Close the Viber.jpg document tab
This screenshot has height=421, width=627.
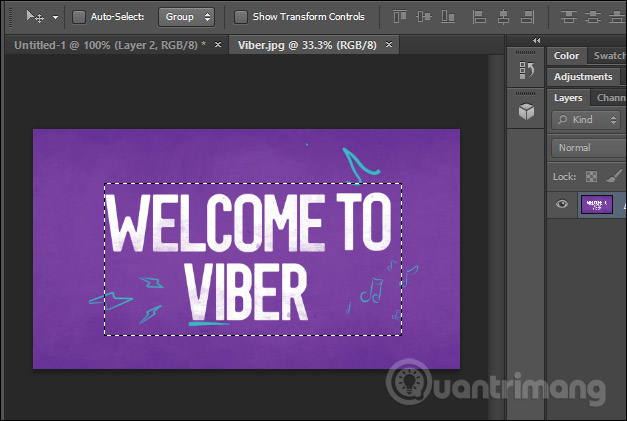coord(389,44)
